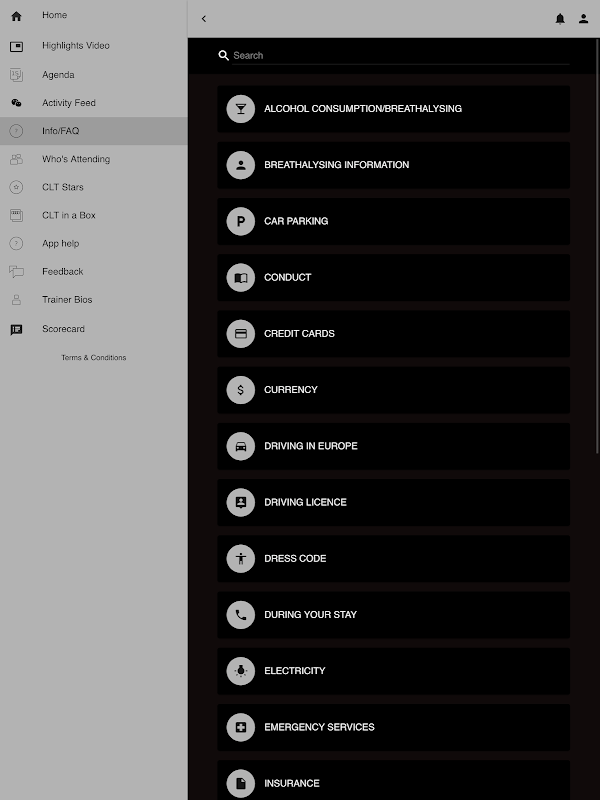Select CLT Stars in the side menu
600x800 pixels.
click(63, 187)
